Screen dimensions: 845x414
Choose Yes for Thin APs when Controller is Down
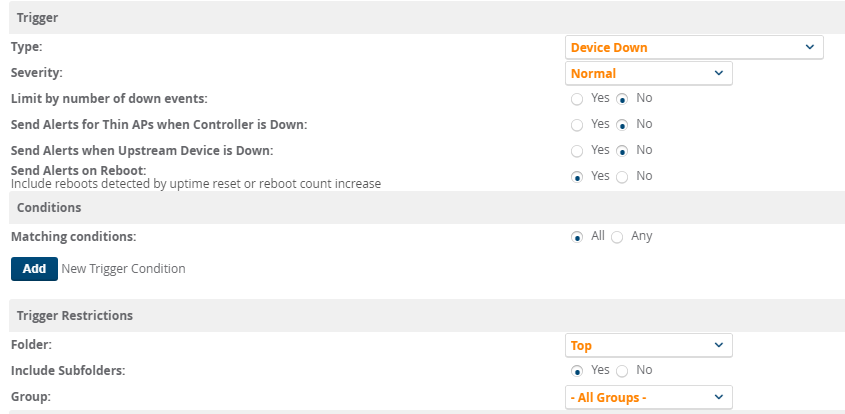point(576,125)
